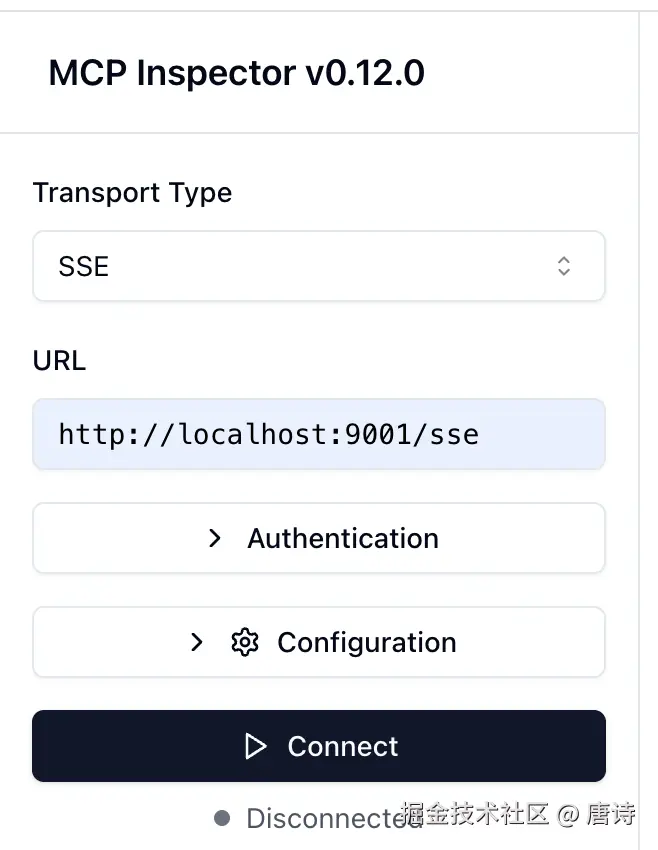Click the gray Disconnected status dot
The image size is (658, 850).
pos(222,818)
